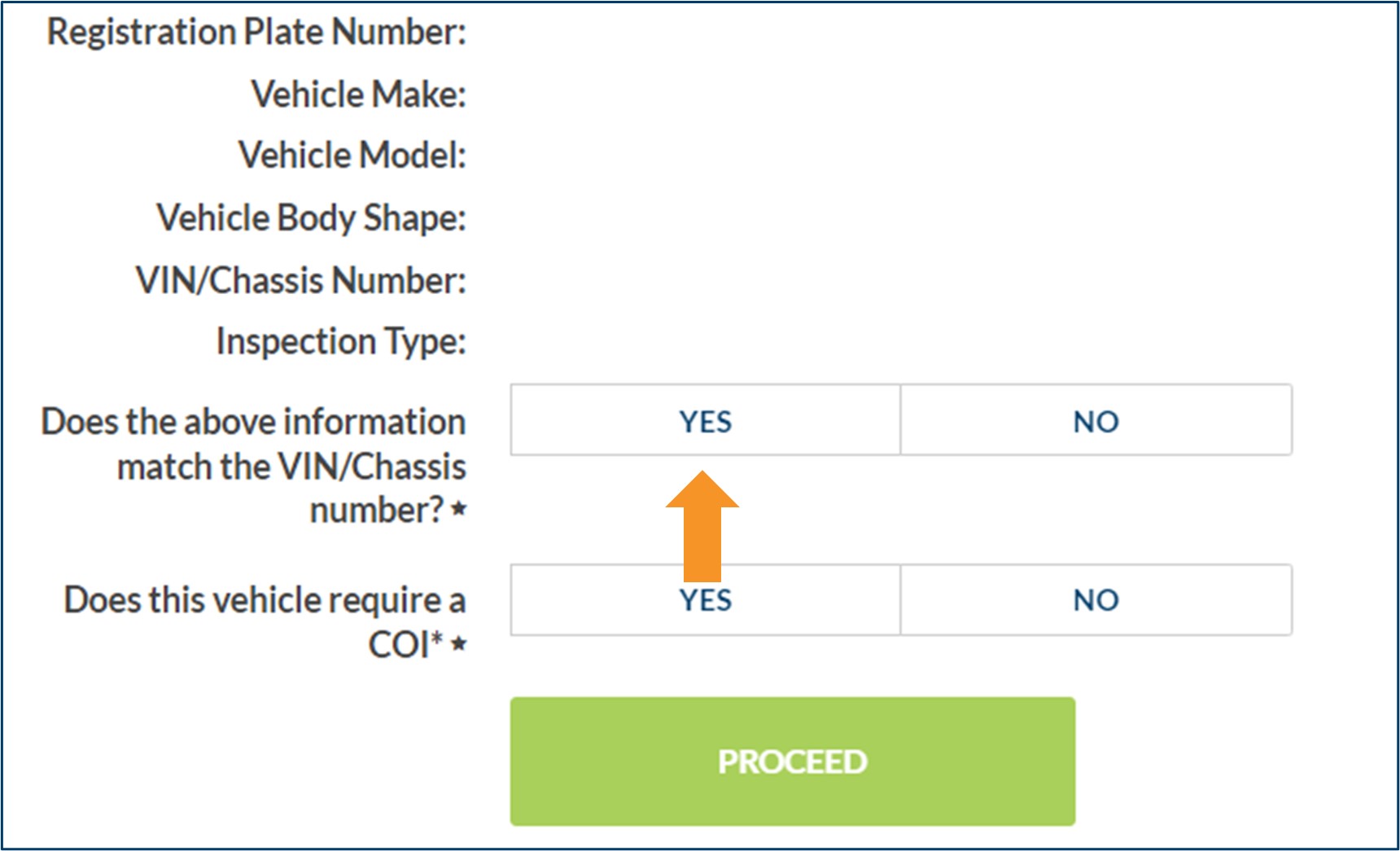Select YES for VIN/Chassis number match
The height and width of the screenshot is (851, 1400).
point(705,420)
